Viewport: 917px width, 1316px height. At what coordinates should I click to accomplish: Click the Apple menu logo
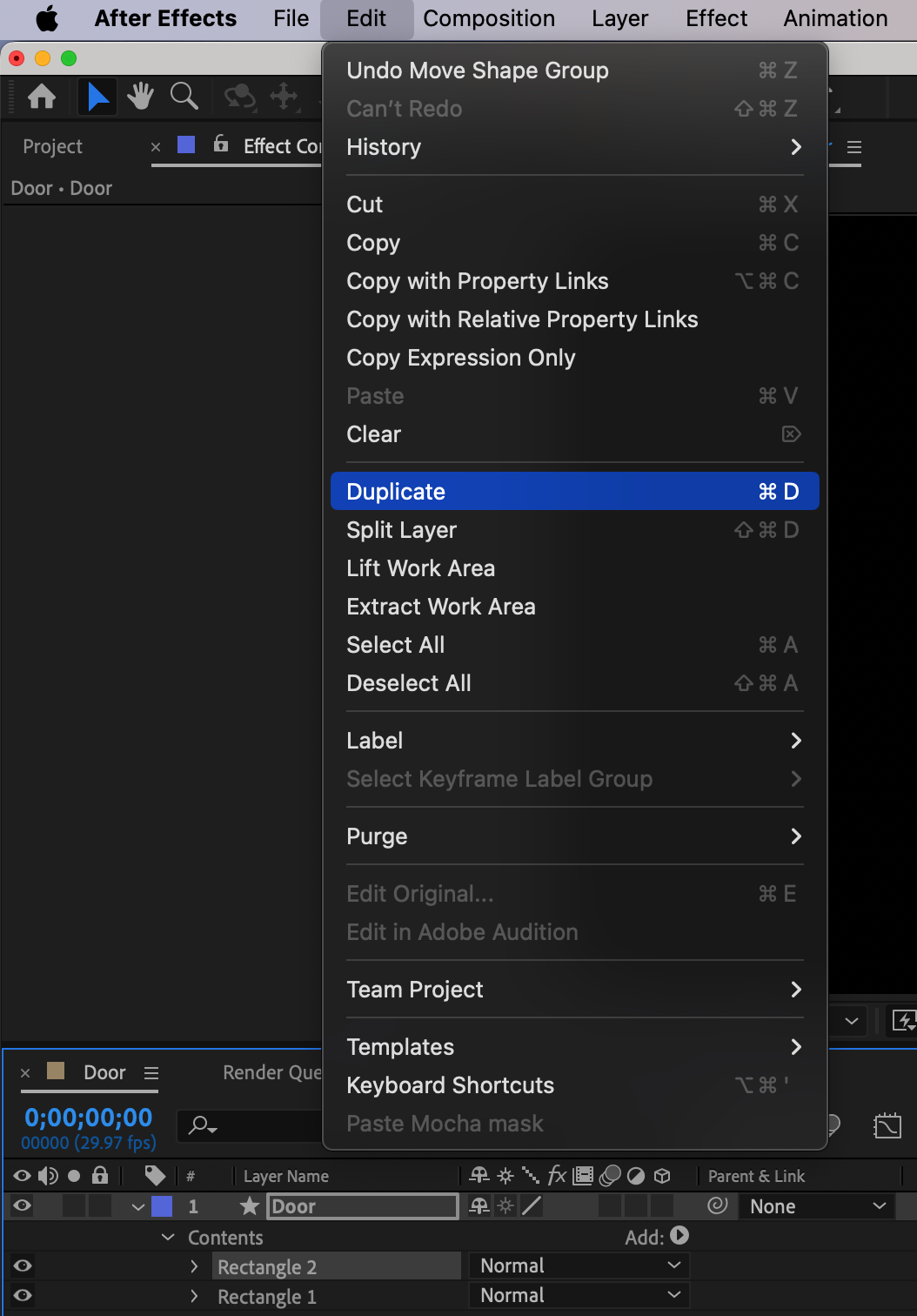coord(47,18)
